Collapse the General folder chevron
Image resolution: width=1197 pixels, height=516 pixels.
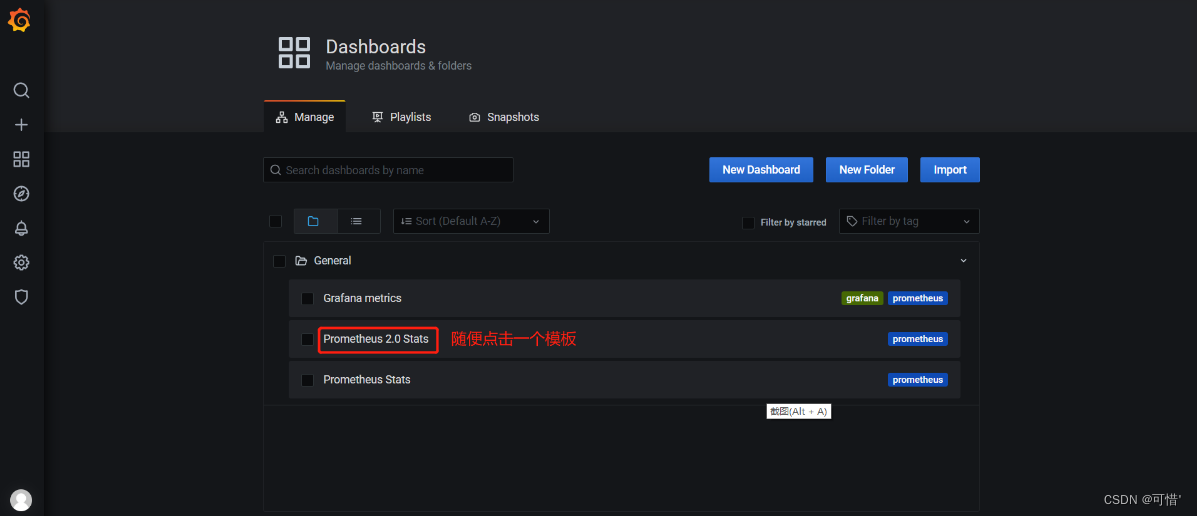click(963, 261)
